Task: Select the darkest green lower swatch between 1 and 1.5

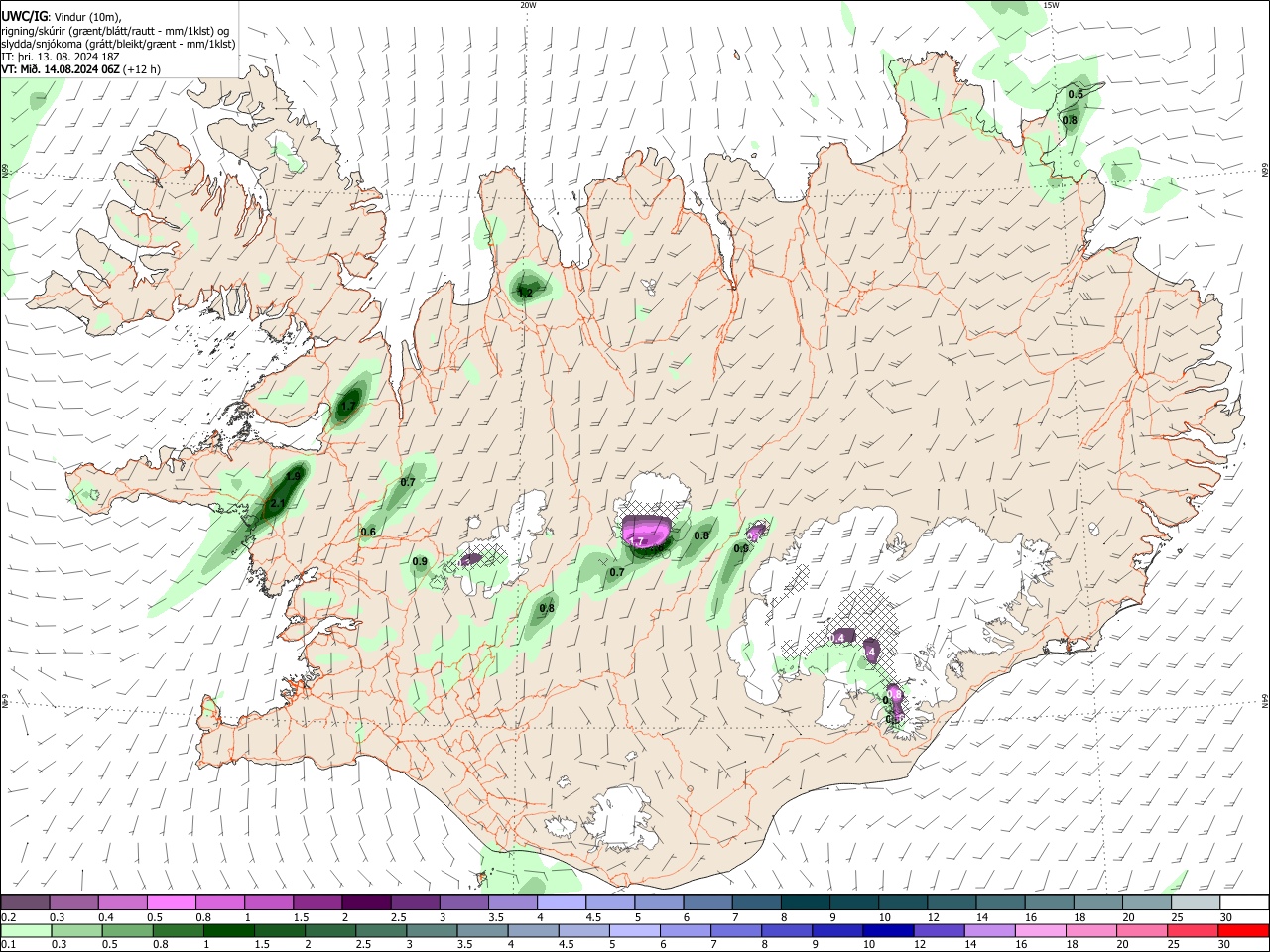Action: 228,930
